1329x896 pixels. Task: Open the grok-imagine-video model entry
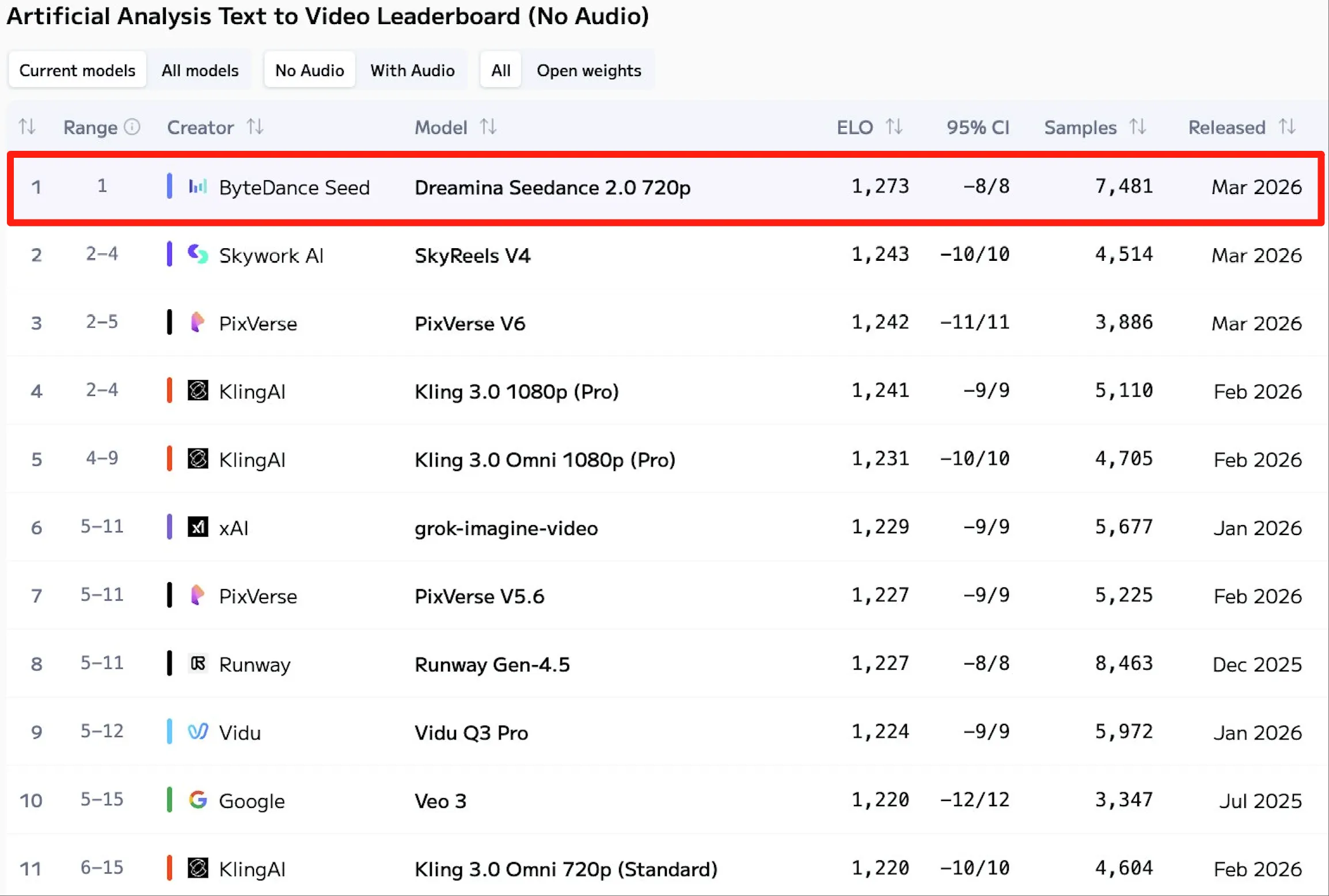point(506,528)
